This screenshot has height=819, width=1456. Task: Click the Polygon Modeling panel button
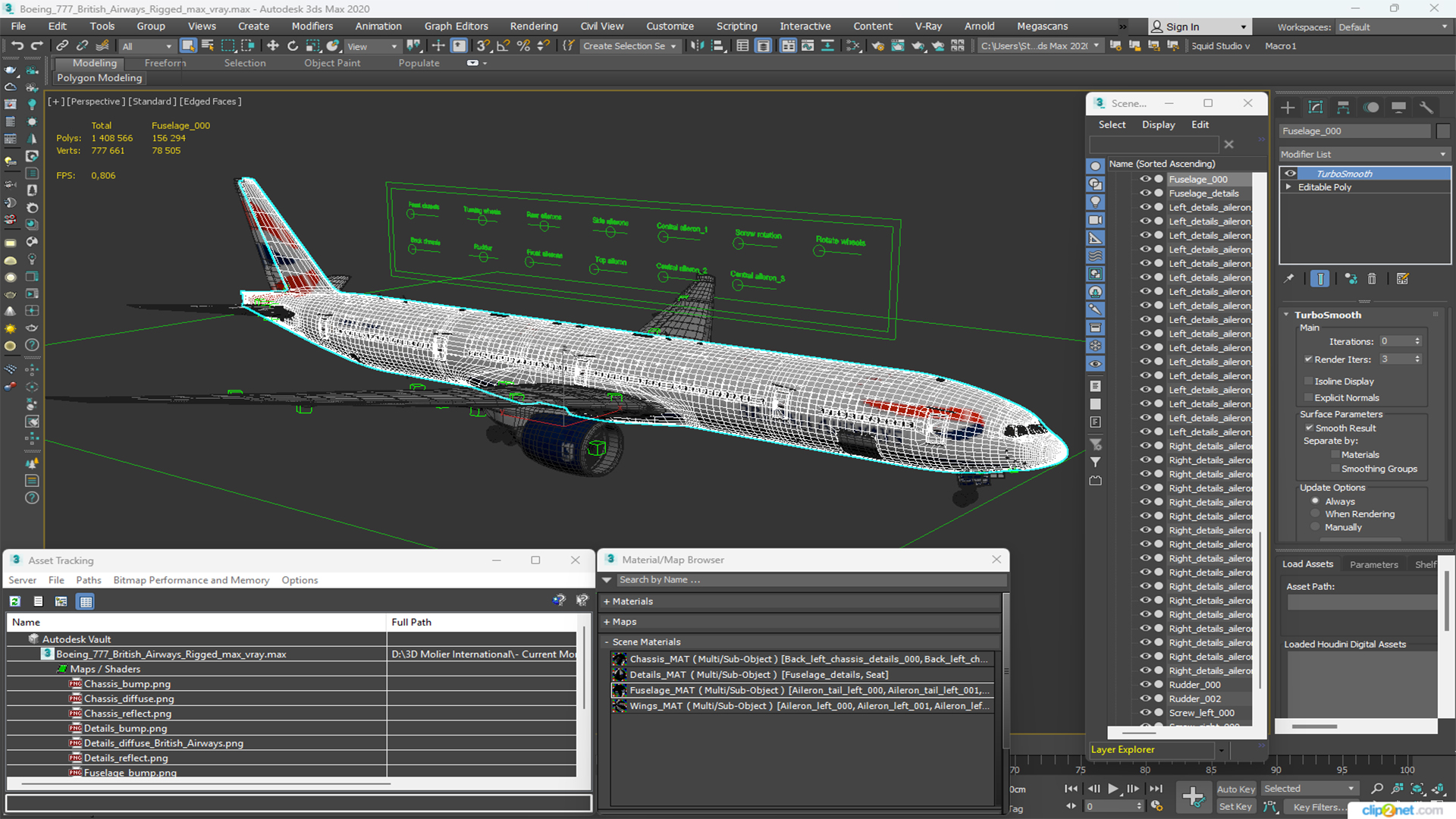(99, 78)
